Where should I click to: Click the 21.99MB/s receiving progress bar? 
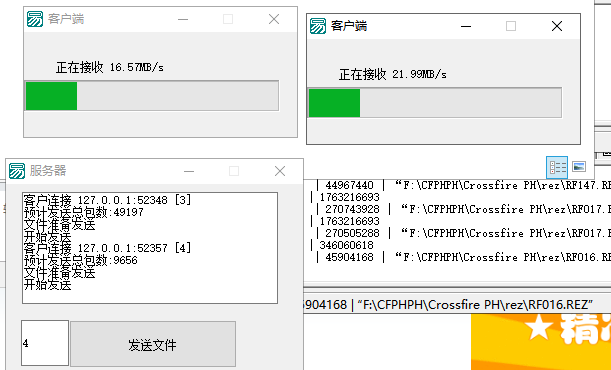tap(435, 103)
